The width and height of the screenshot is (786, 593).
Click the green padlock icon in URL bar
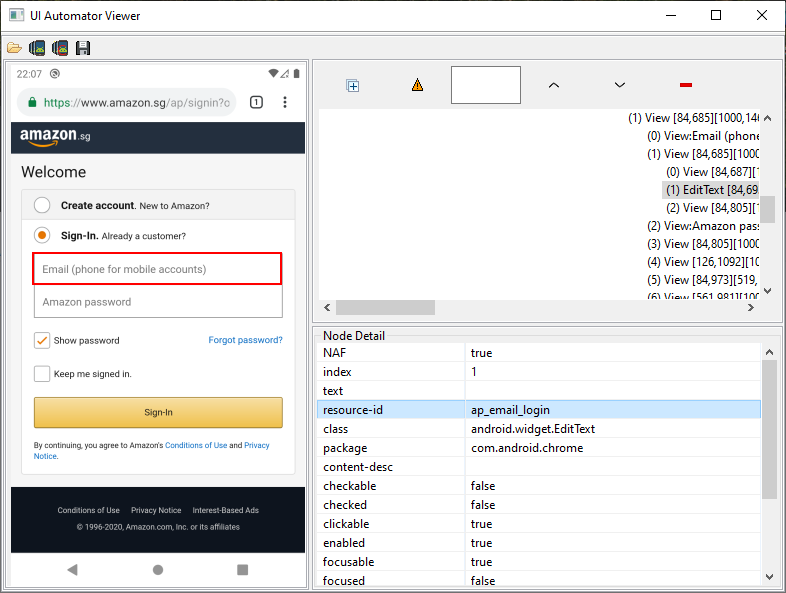[32, 102]
